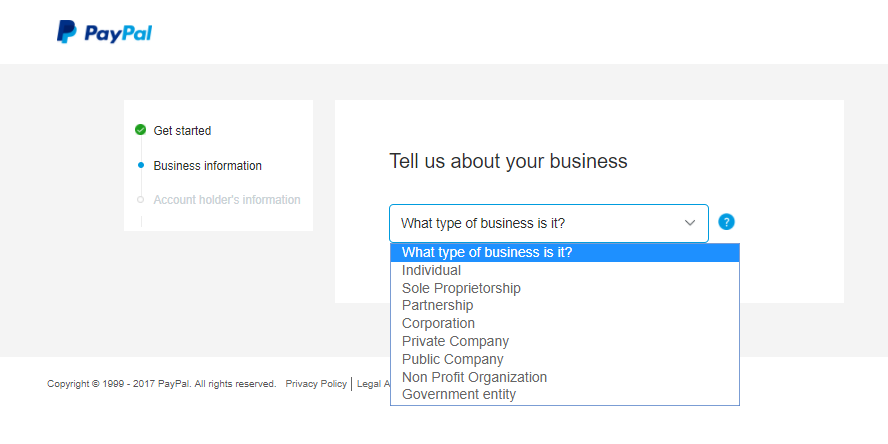Select Public Company in the list
888x444 pixels.
[452, 359]
